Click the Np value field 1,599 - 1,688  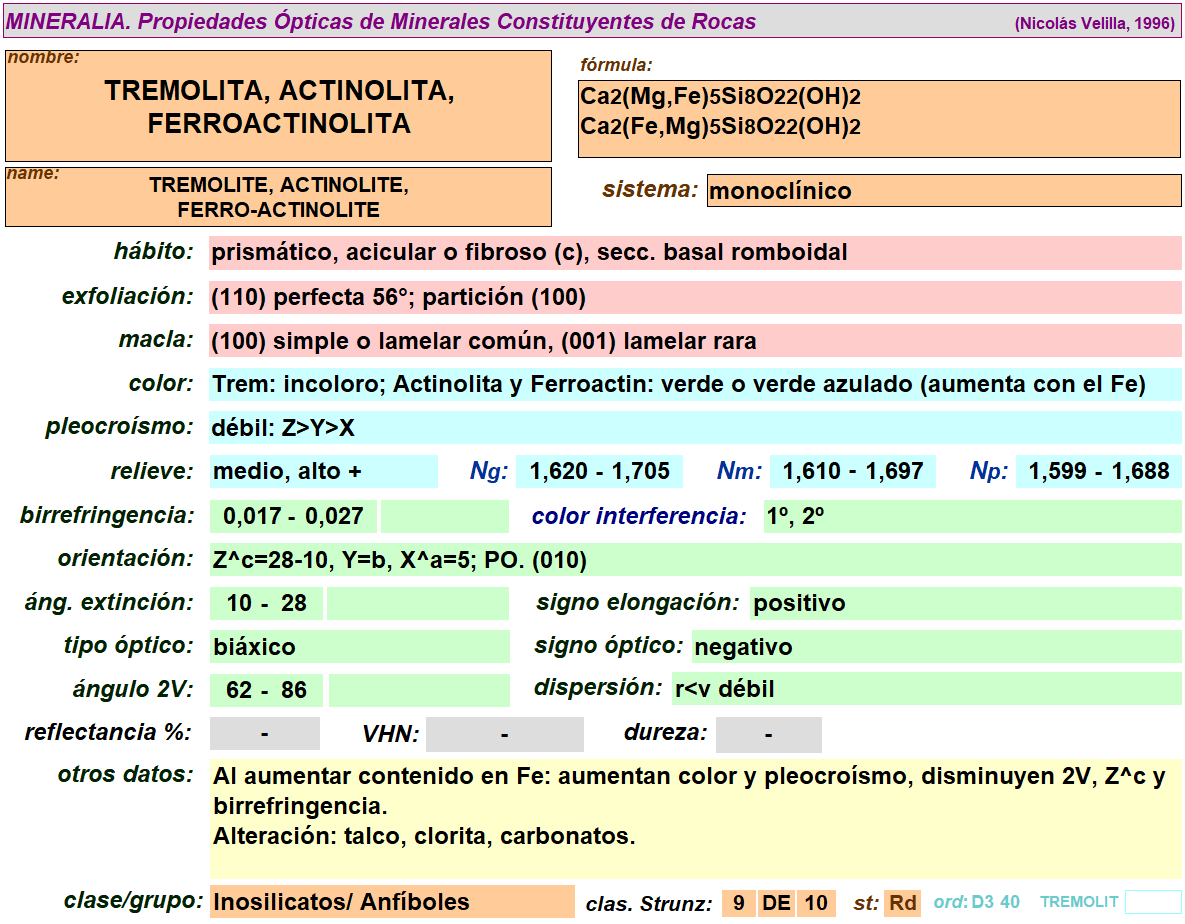coord(1098,472)
